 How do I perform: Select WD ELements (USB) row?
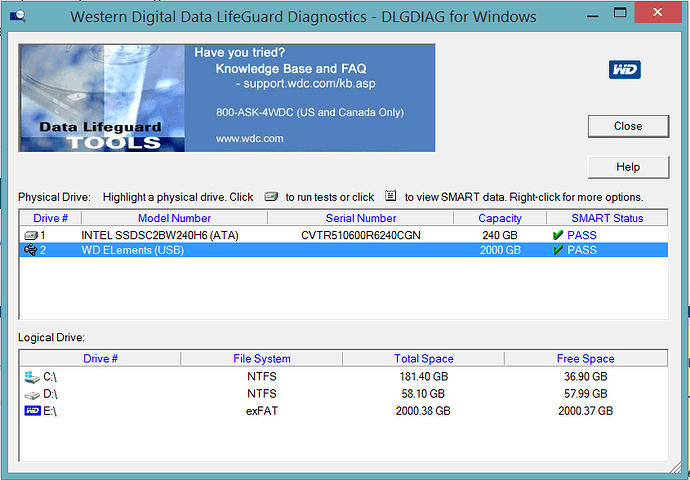344,250
